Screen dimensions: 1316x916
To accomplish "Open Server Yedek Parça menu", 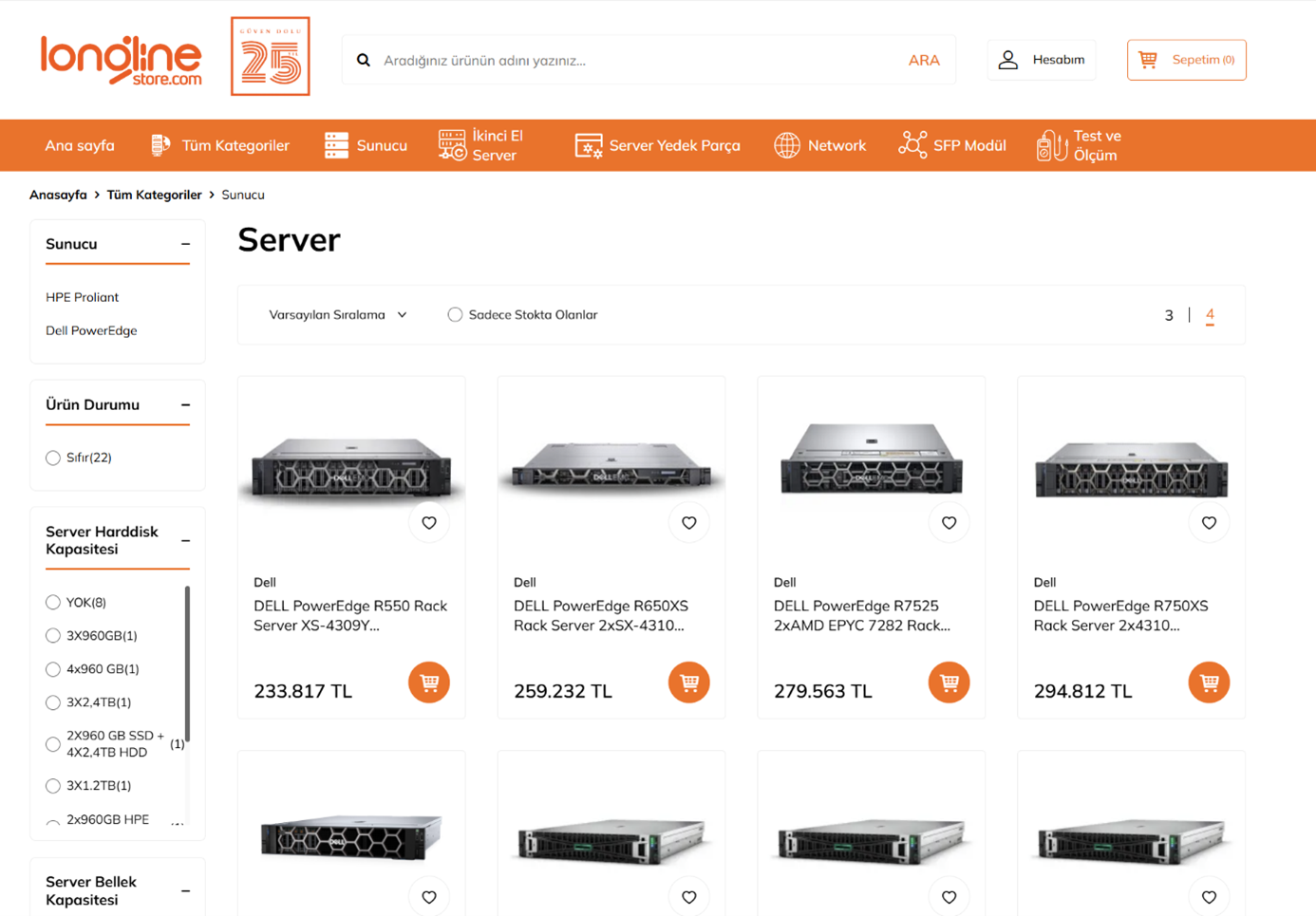I will point(657,145).
